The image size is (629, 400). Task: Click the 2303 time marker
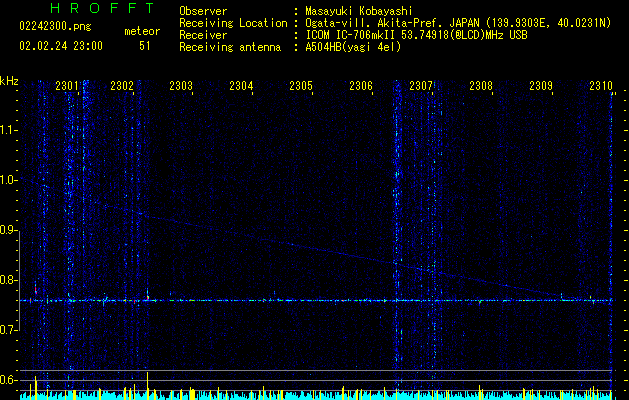point(181,85)
